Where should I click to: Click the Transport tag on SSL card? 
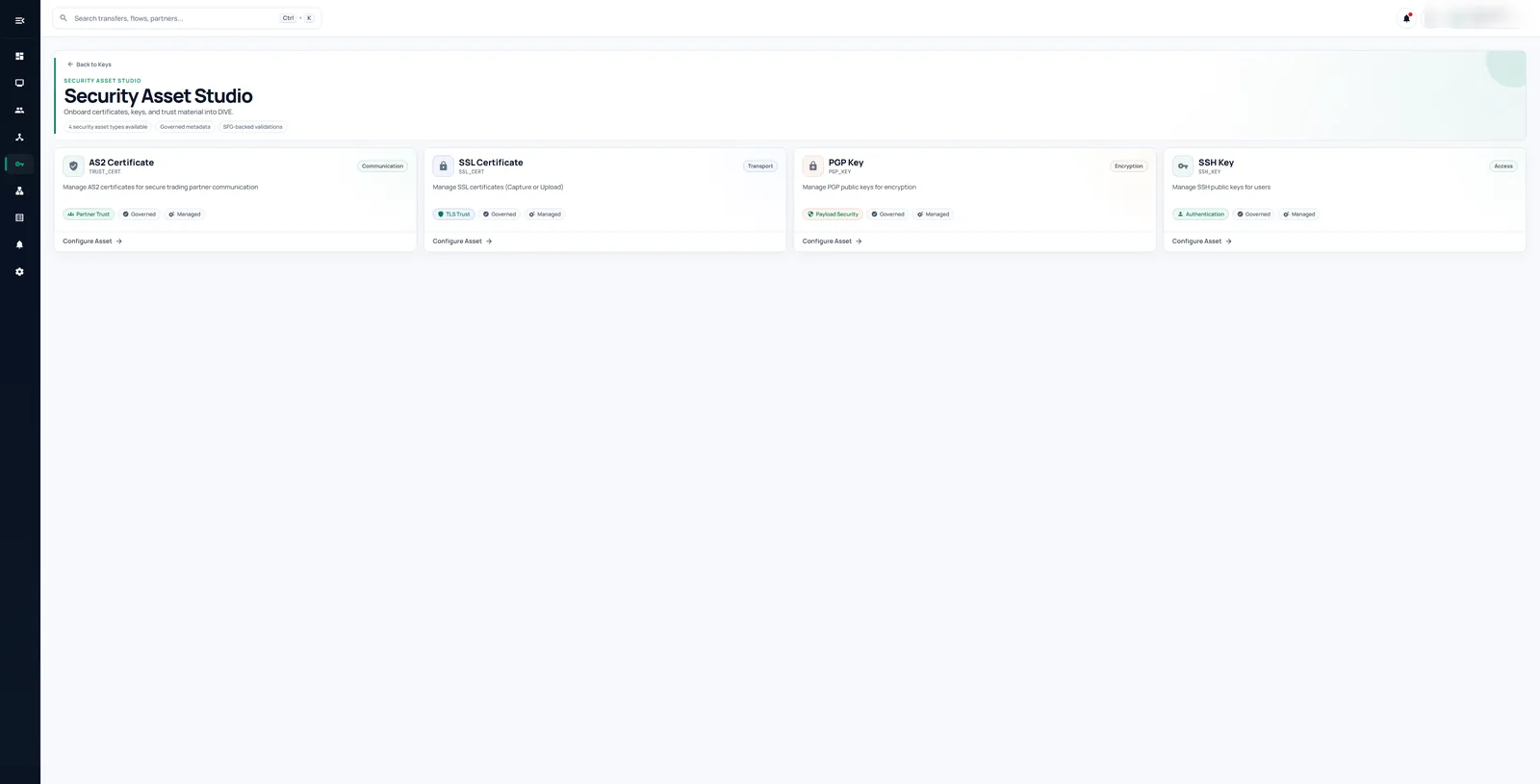tap(760, 166)
